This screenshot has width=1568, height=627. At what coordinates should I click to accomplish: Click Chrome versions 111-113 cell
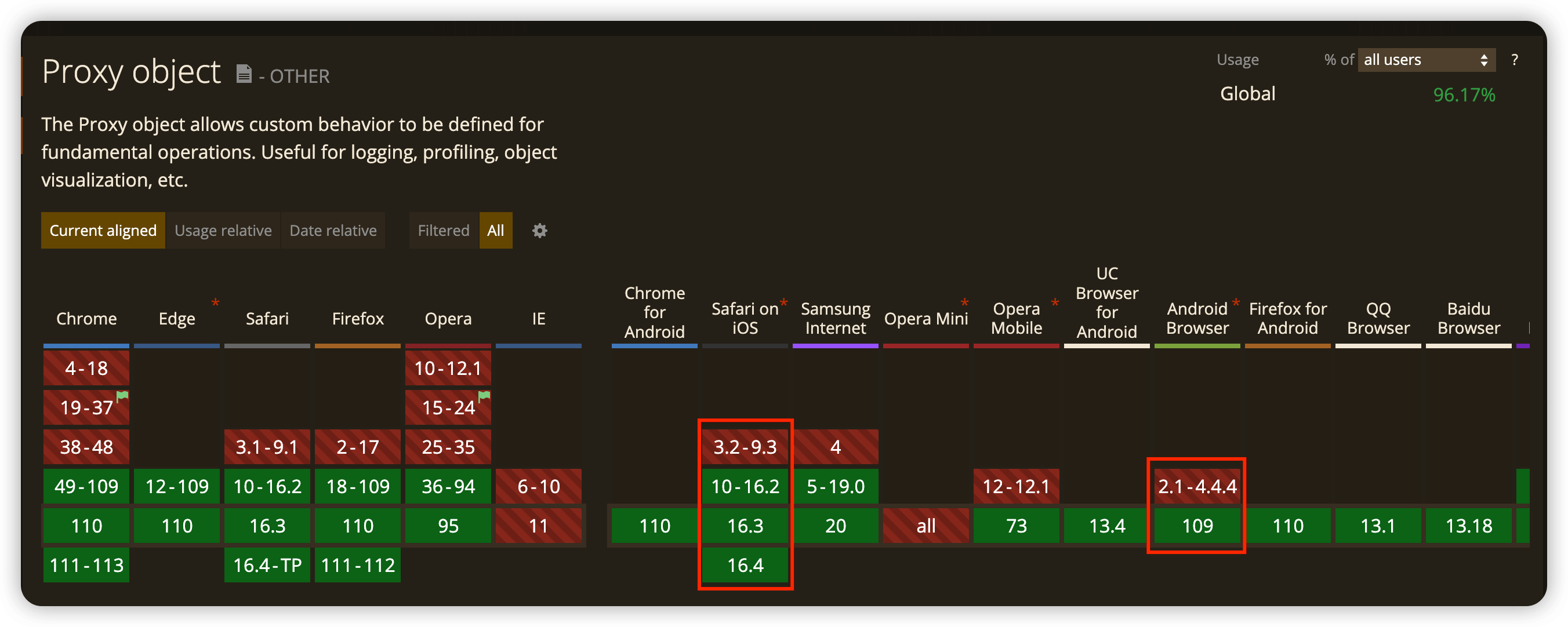(x=86, y=566)
